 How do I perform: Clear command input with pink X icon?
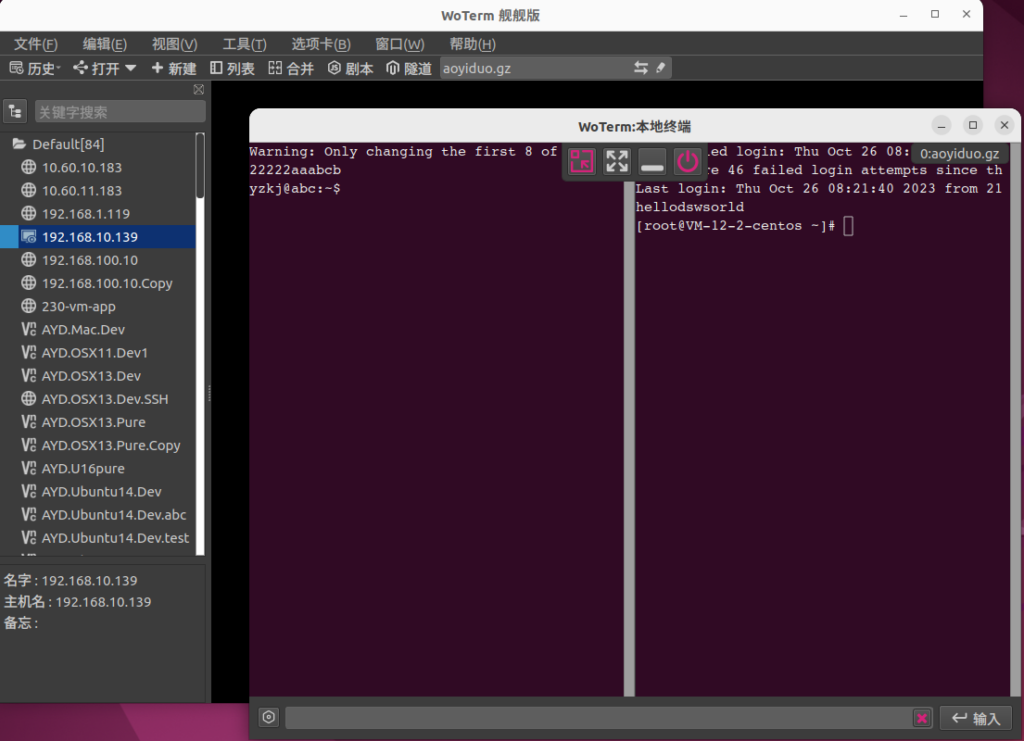point(921,718)
